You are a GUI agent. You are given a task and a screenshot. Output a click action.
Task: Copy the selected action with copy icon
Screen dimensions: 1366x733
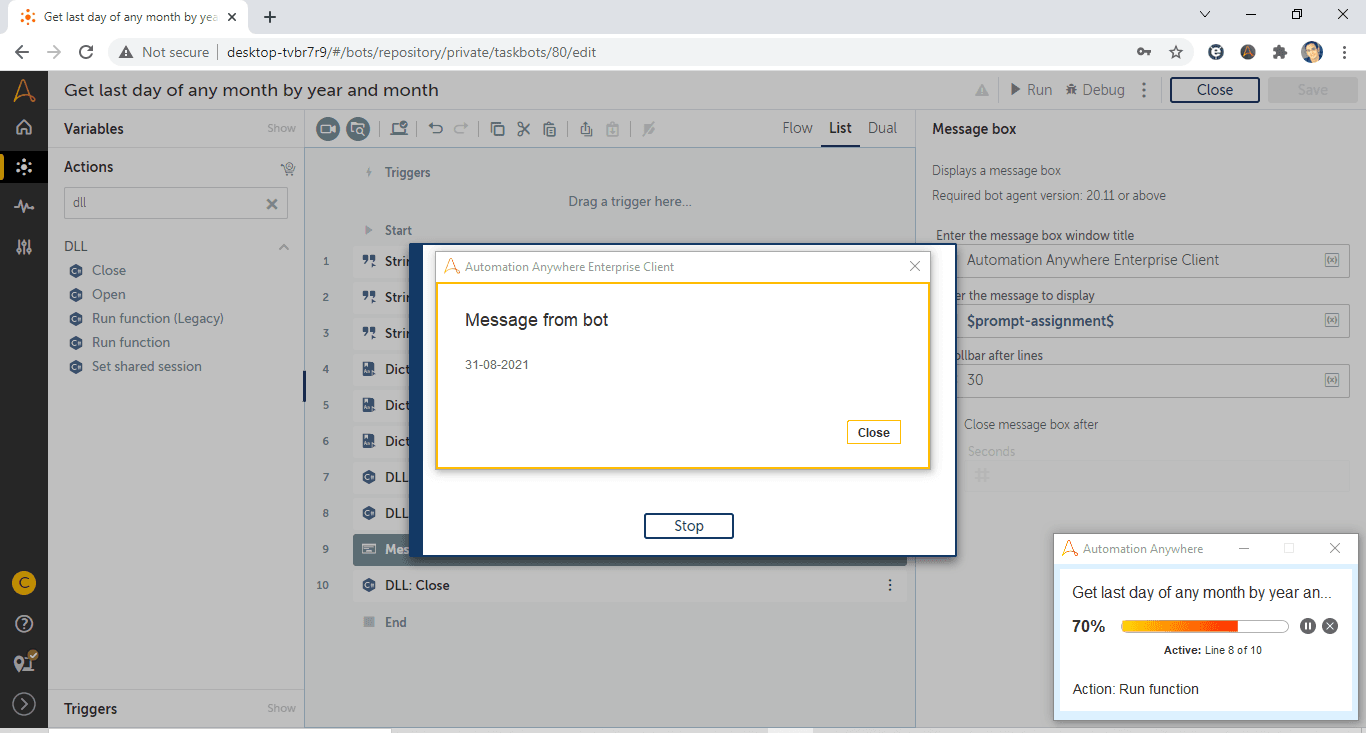click(x=497, y=128)
